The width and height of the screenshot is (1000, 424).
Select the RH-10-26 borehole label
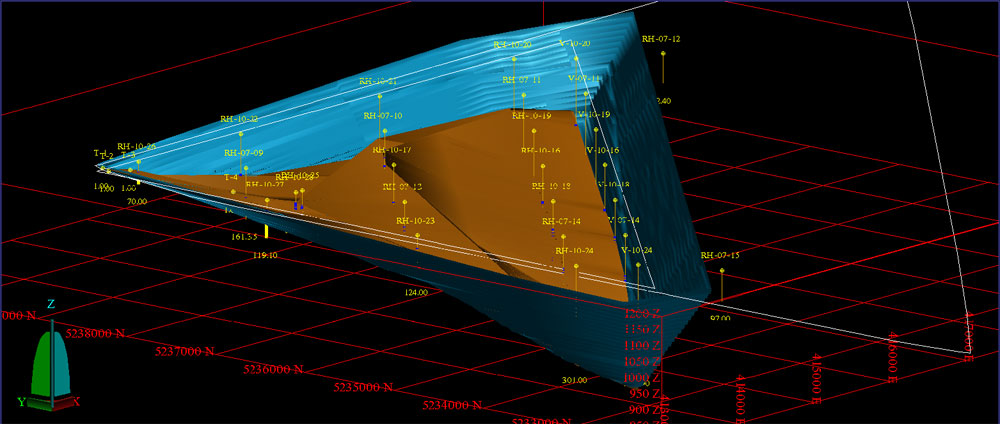[x=136, y=147]
